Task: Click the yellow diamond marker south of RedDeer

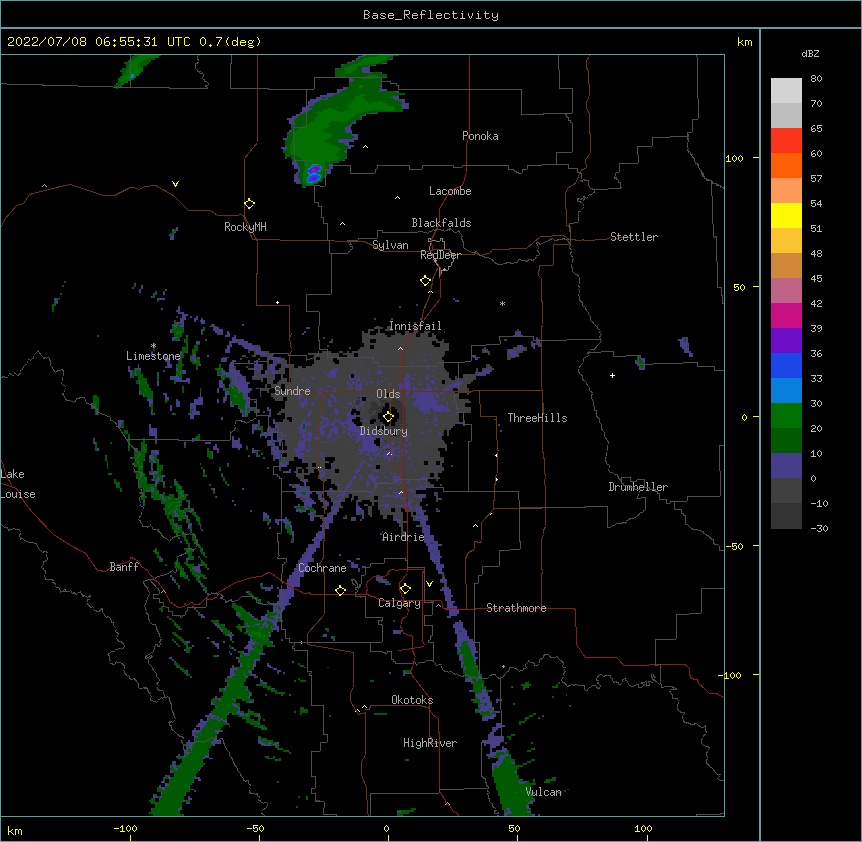Action: click(426, 281)
